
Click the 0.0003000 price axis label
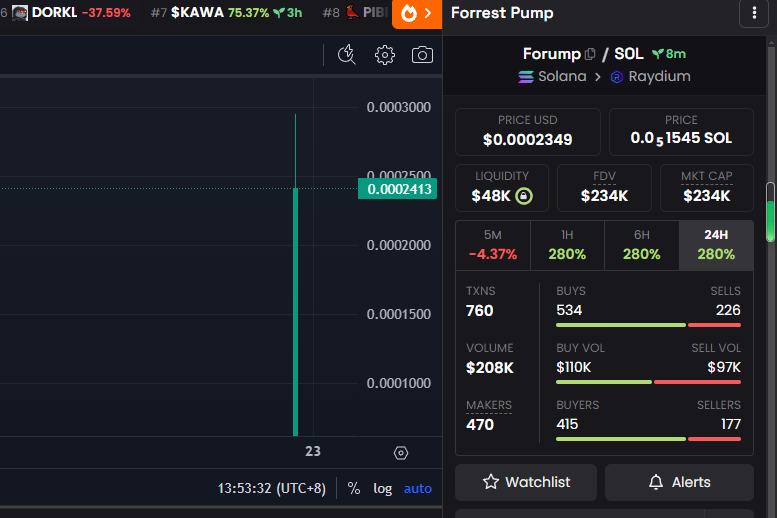[398, 107]
